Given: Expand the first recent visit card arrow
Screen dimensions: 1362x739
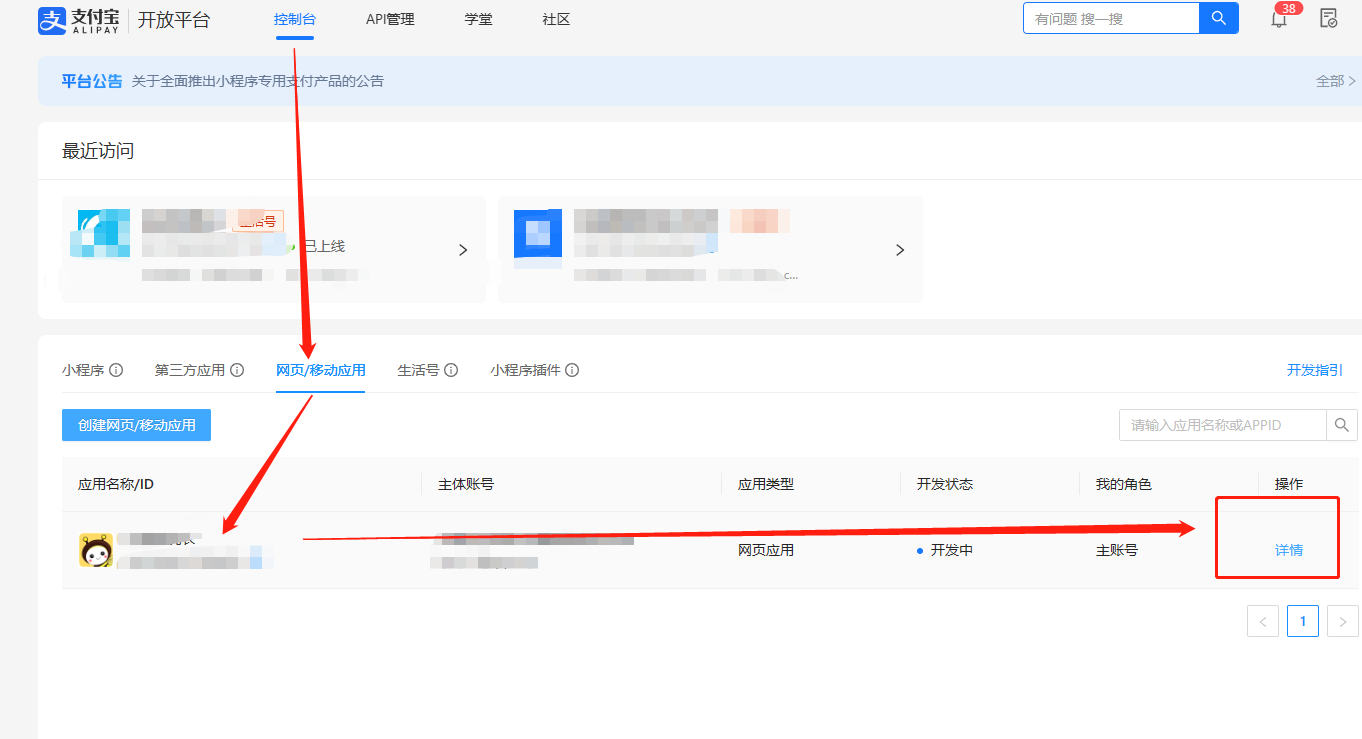Looking at the screenshot, I should coord(463,250).
